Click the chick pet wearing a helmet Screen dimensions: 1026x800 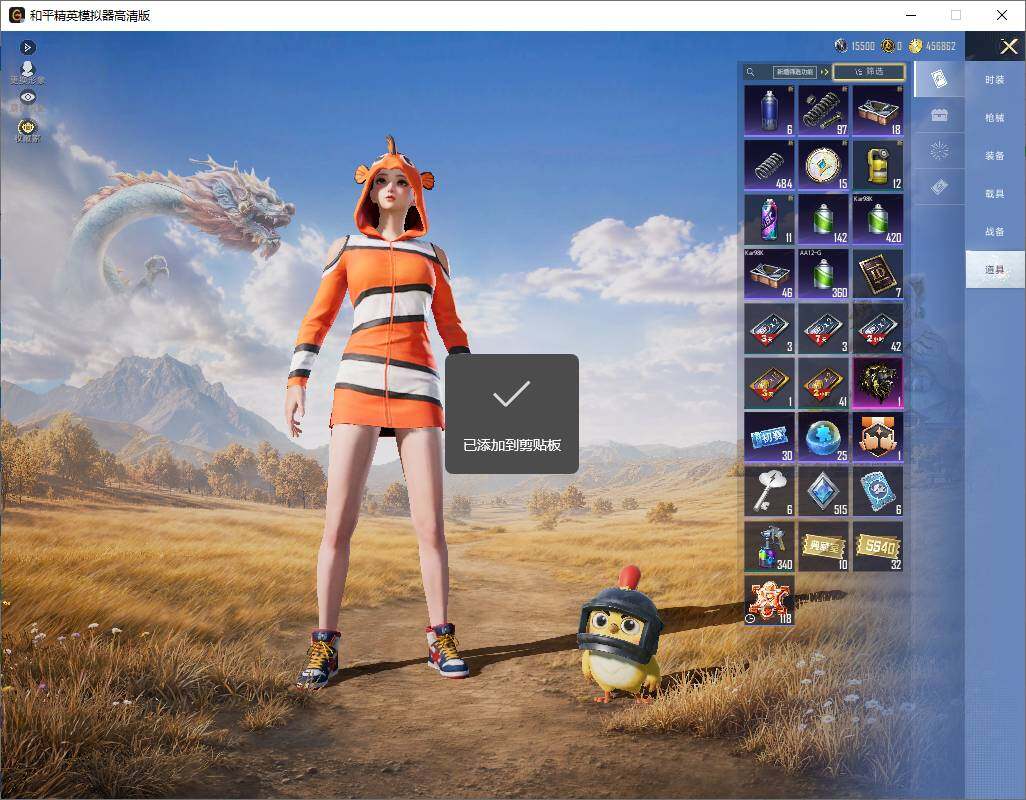[x=620, y=636]
